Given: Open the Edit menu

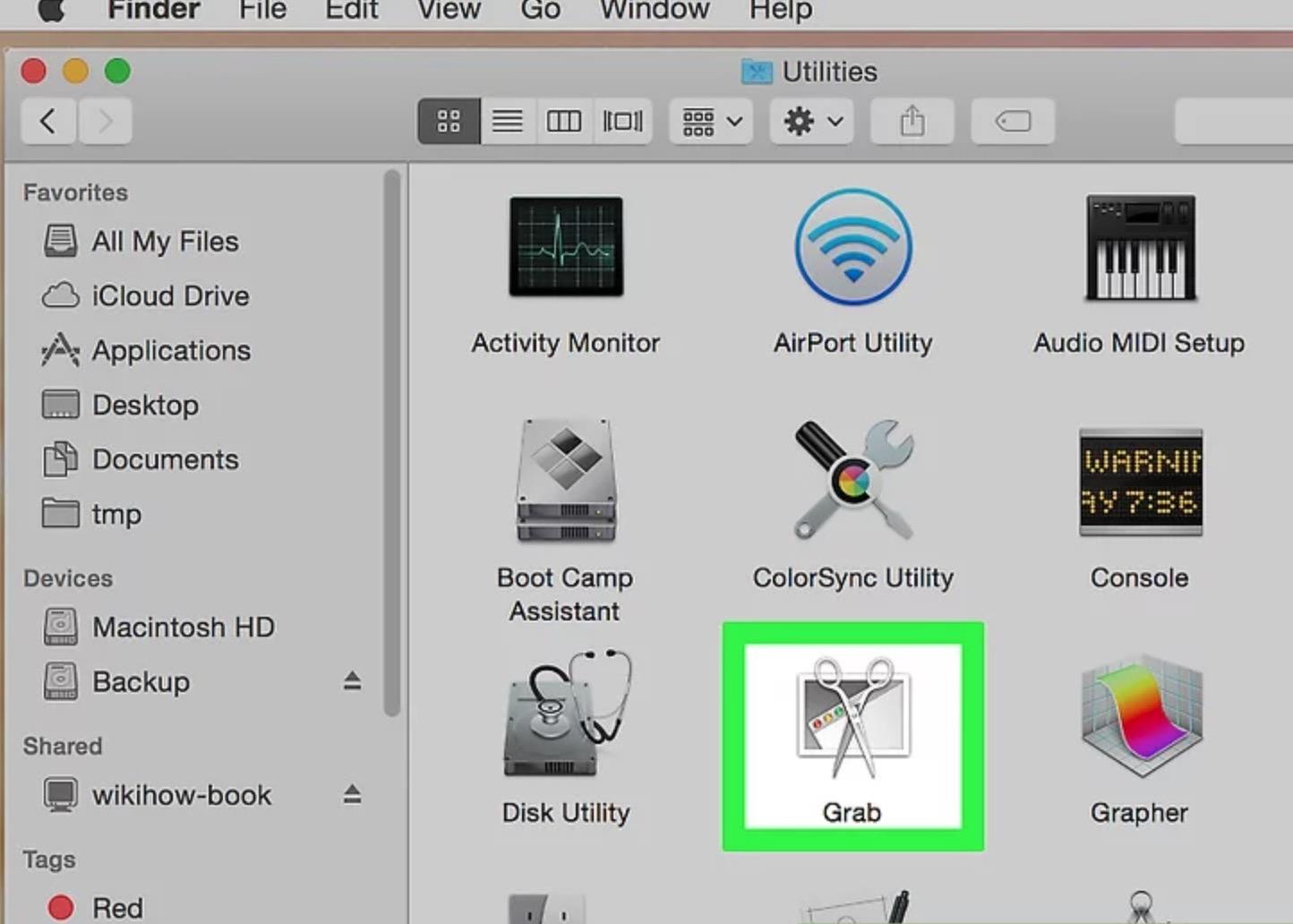Looking at the screenshot, I should [x=351, y=11].
